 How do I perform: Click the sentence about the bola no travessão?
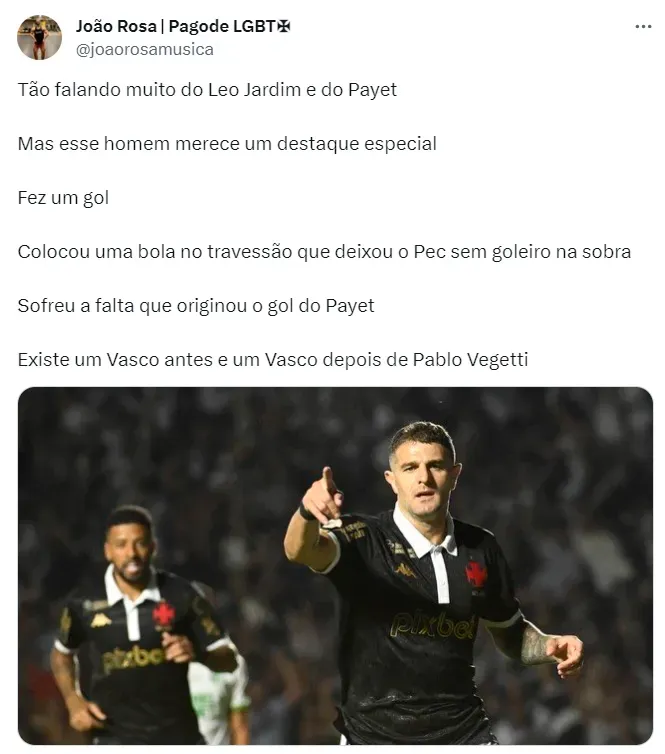point(324,251)
